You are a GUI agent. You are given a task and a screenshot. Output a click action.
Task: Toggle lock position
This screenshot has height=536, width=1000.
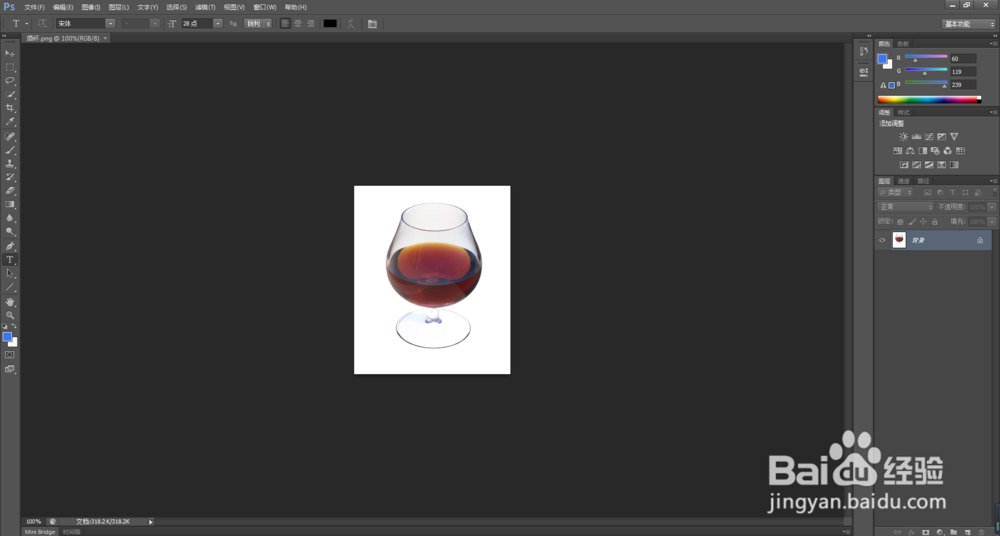pyautogui.click(x=923, y=221)
